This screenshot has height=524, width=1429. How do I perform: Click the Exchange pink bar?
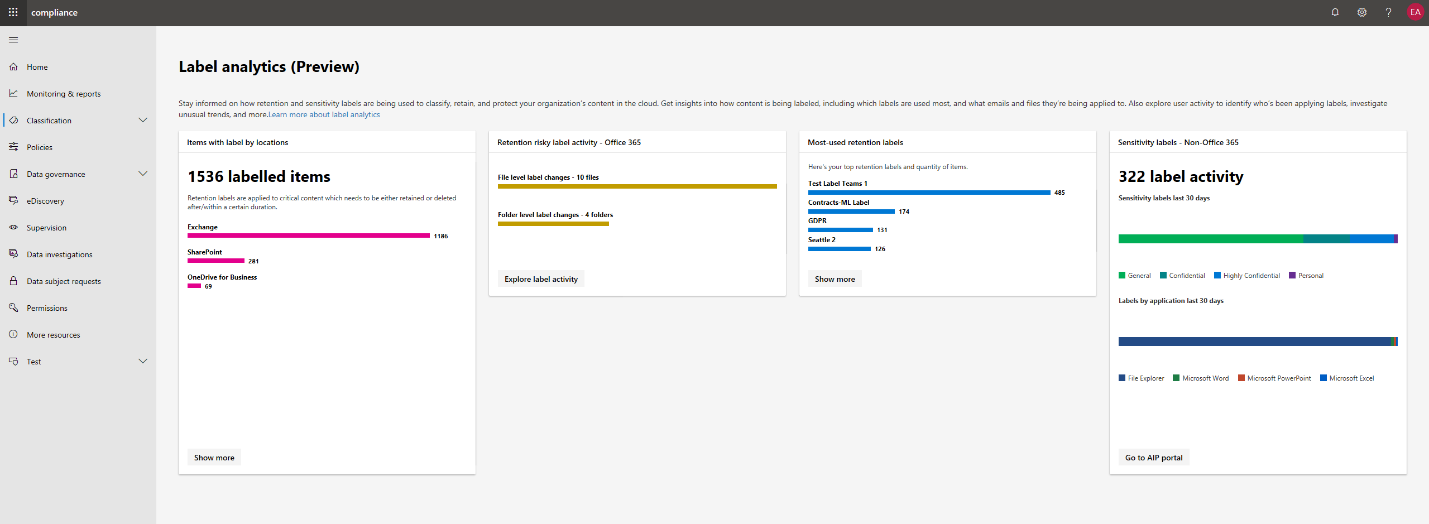click(x=308, y=236)
